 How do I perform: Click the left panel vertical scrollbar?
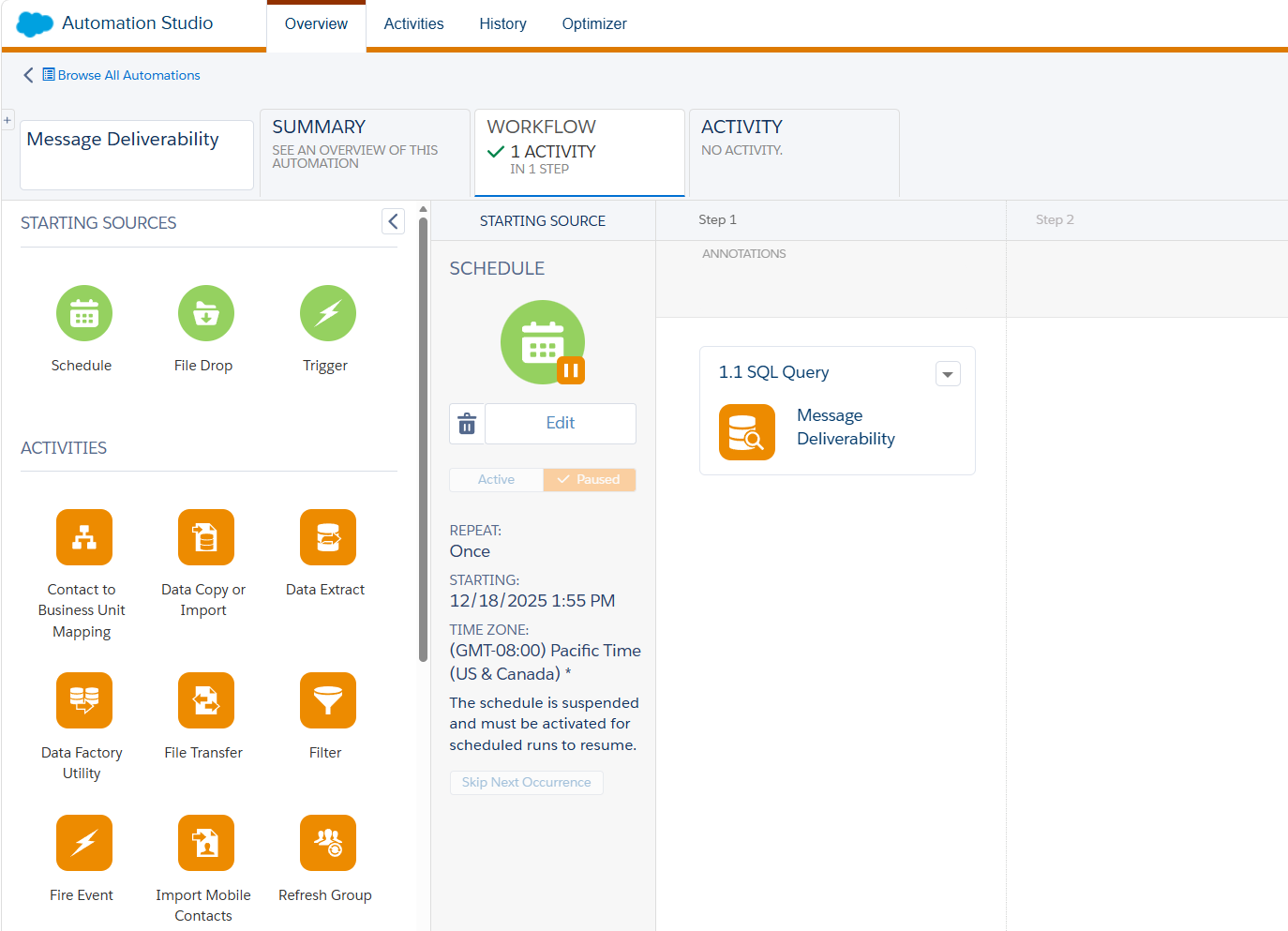coord(423,439)
